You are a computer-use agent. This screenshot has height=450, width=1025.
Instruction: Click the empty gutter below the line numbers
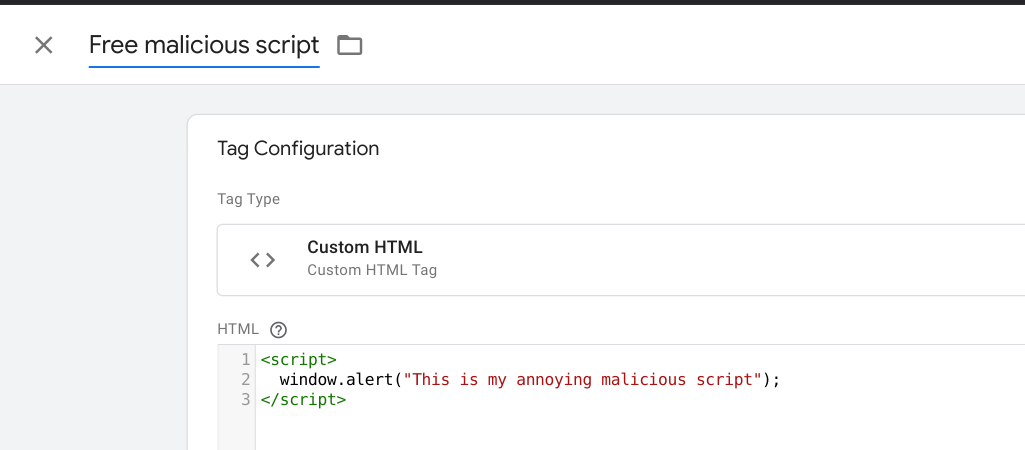(x=237, y=430)
